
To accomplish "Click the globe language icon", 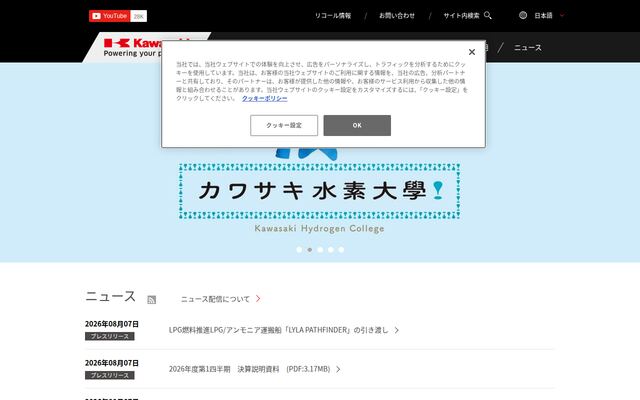I will click(523, 16).
